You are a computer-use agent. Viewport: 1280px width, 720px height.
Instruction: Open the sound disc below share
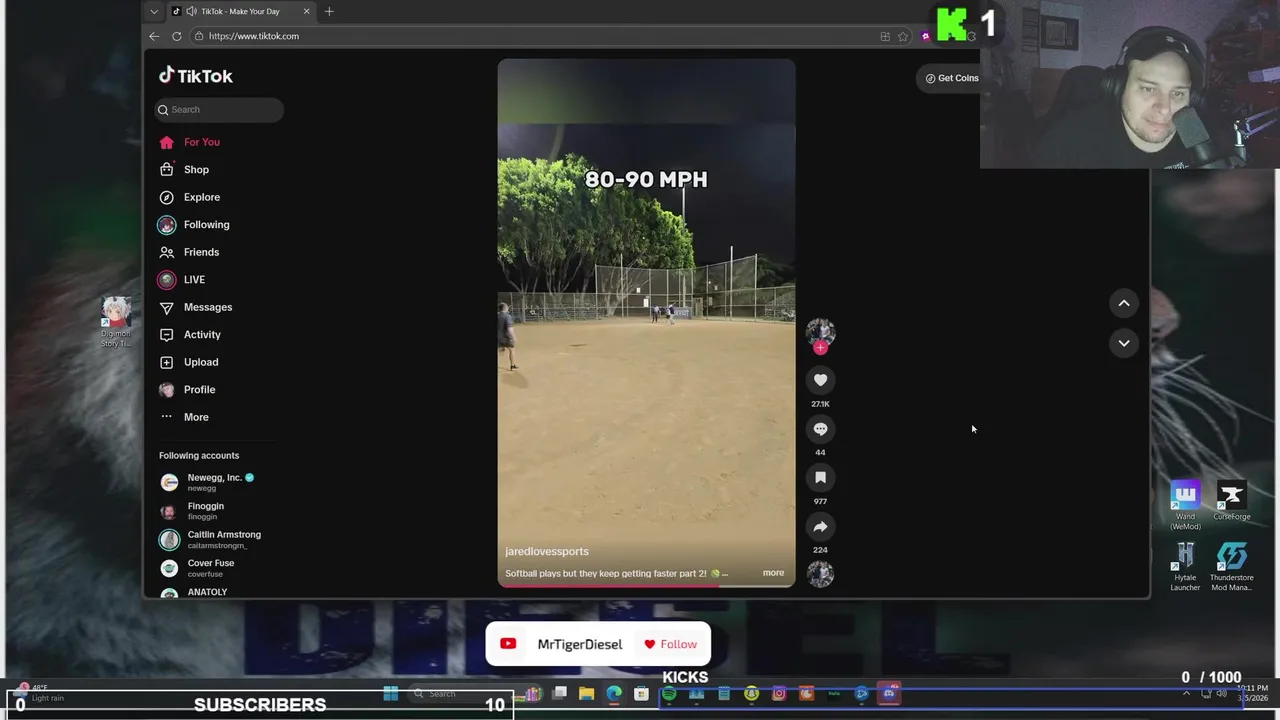coord(820,574)
